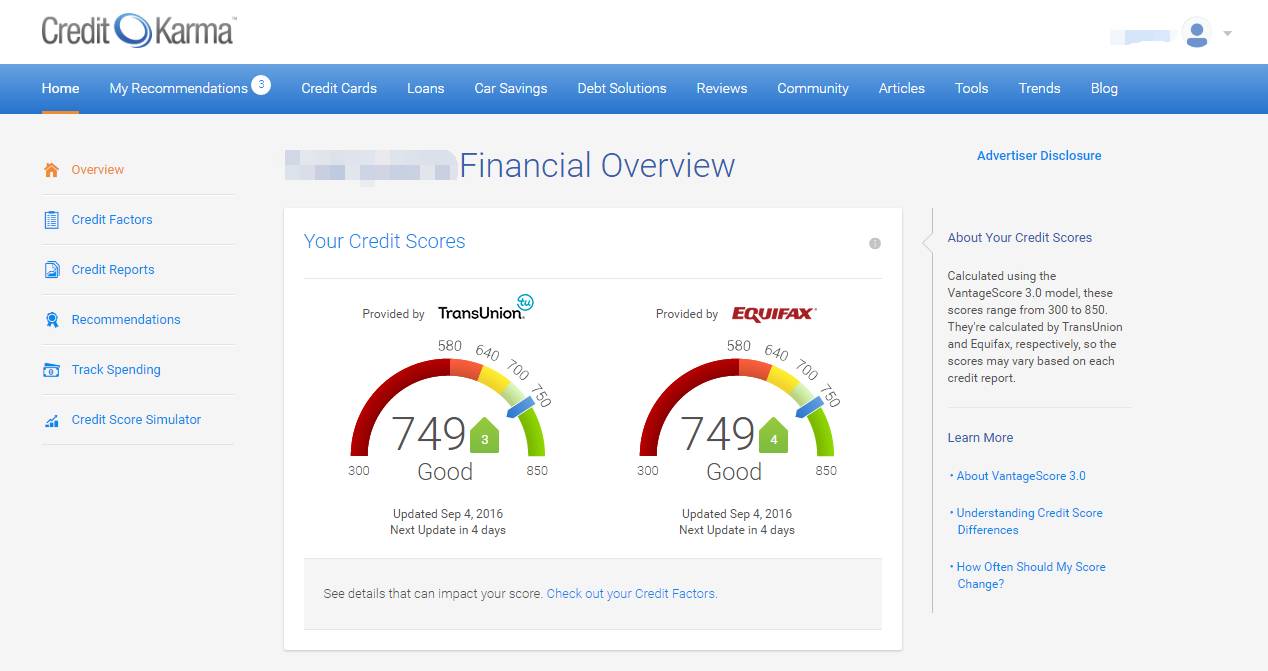Open the About VantageScore 3.0 link
The width and height of the screenshot is (1268, 671).
(x=1021, y=476)
